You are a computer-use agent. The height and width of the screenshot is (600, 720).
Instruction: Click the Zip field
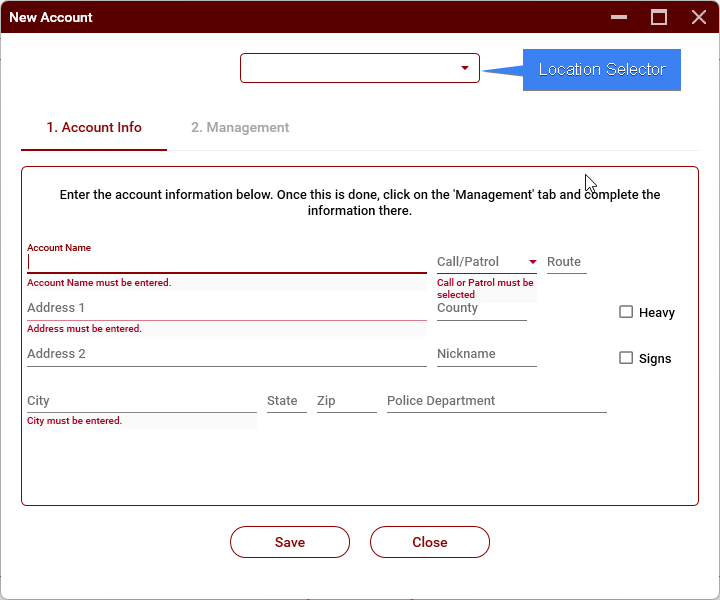point(346,401)
